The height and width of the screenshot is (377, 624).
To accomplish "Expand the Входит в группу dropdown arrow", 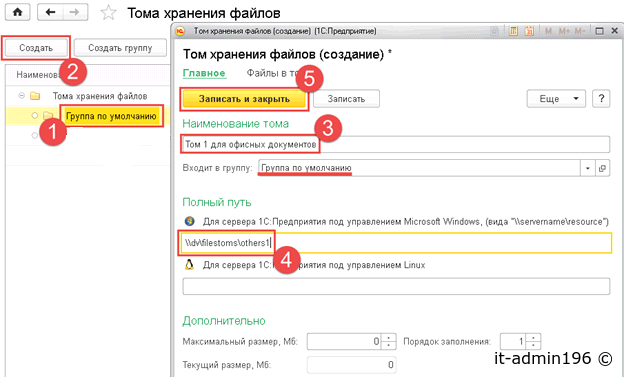I will coord(587,168).
